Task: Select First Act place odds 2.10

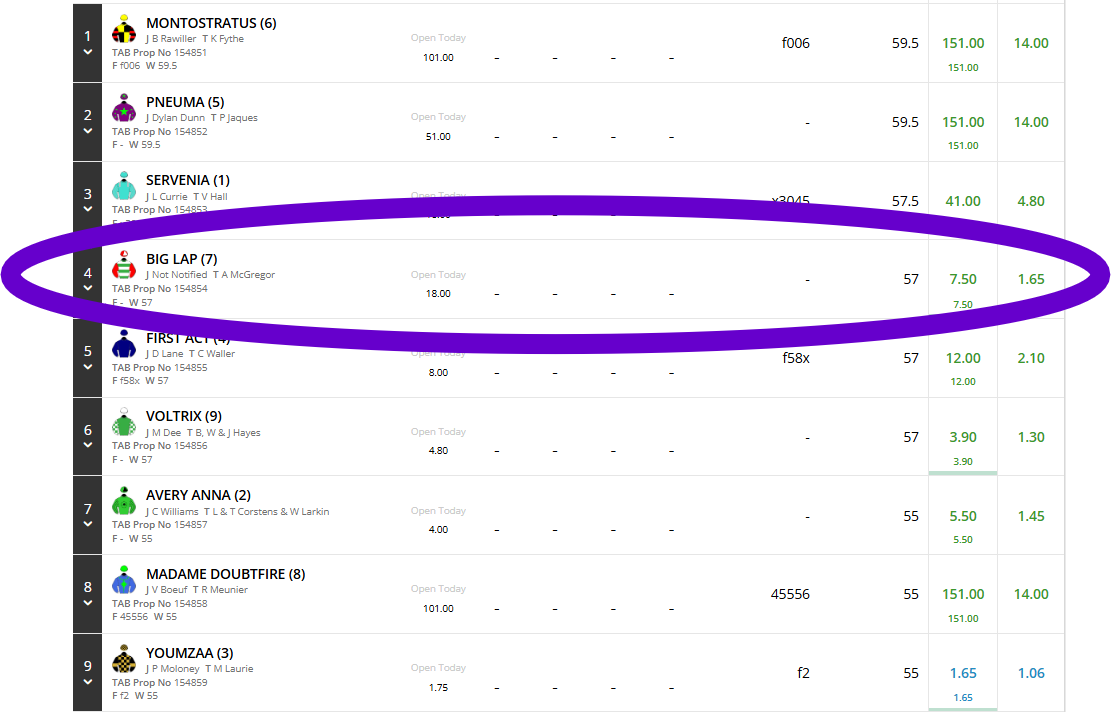Action: coord(1031,358)
